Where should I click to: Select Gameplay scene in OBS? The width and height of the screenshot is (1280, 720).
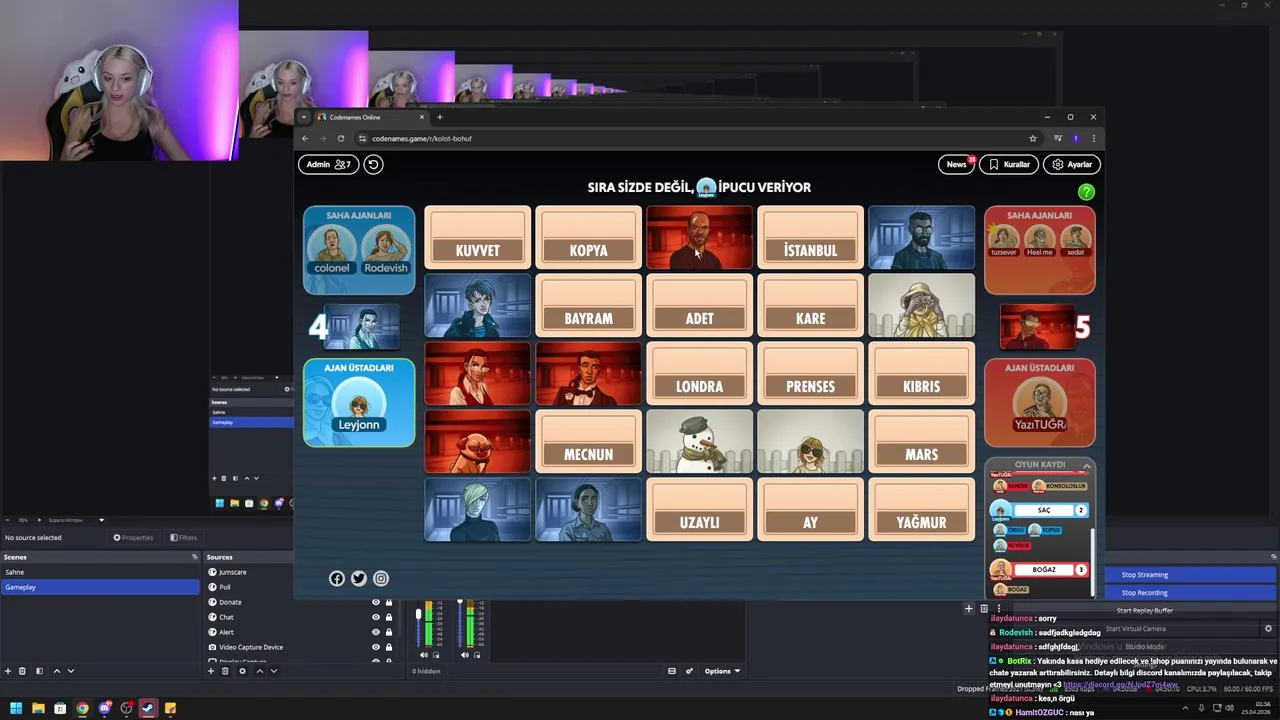[x=100, y=587]
